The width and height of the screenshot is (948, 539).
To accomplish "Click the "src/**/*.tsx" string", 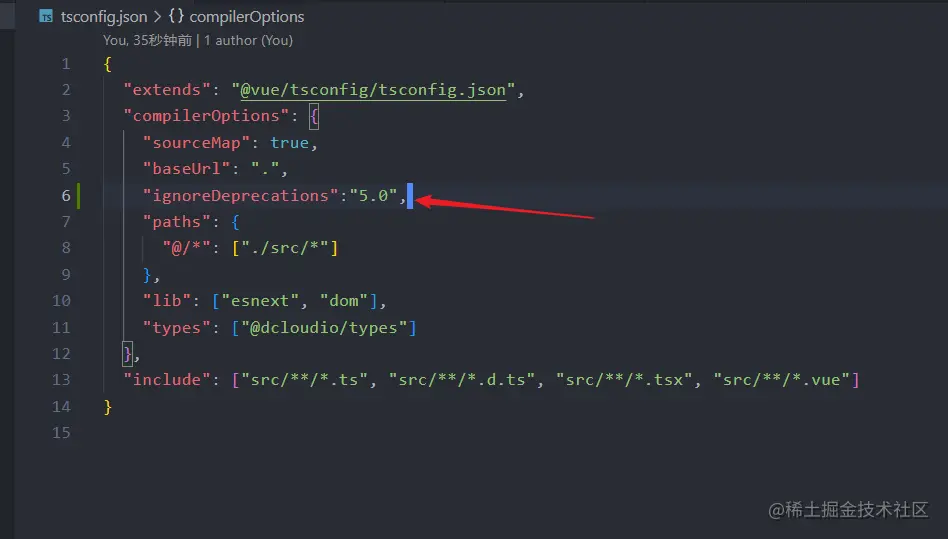I will 624,380.
